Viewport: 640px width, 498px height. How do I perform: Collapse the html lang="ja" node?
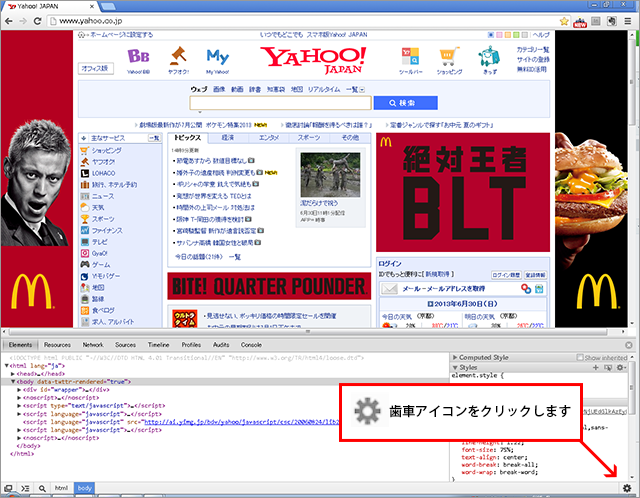coord(7,366)
